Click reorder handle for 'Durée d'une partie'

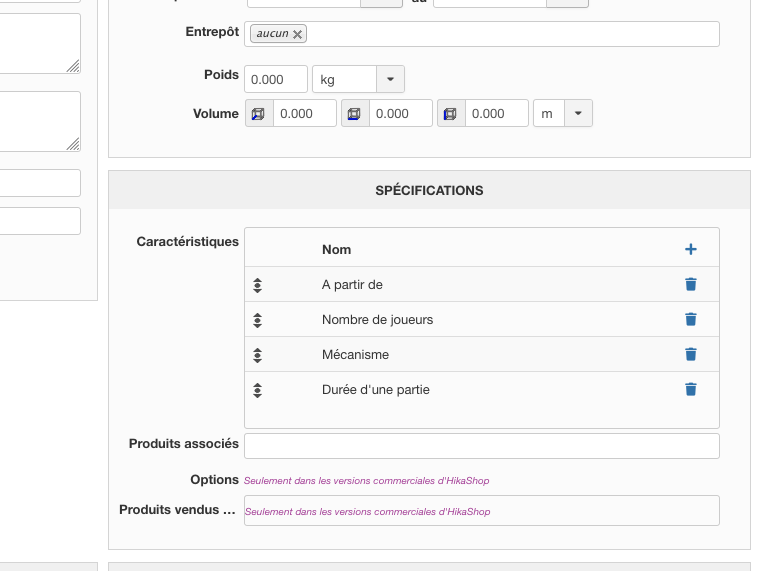pos(258,390)
